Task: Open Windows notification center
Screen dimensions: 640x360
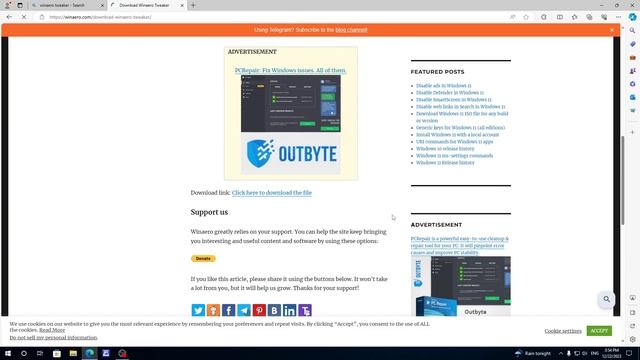Action: coord(629,353)
